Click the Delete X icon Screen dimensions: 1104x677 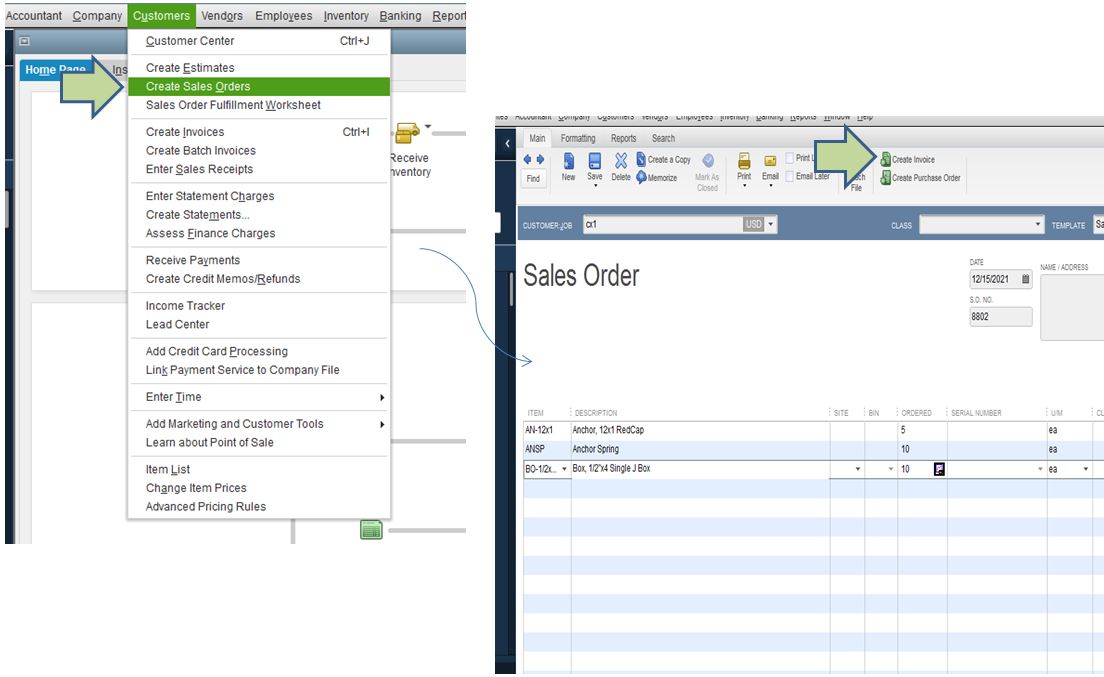621,161
